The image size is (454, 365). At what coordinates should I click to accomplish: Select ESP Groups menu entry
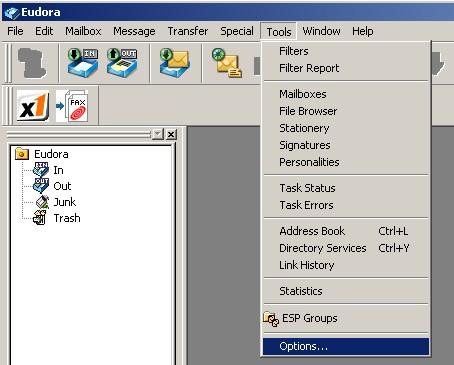click(346, 318)
